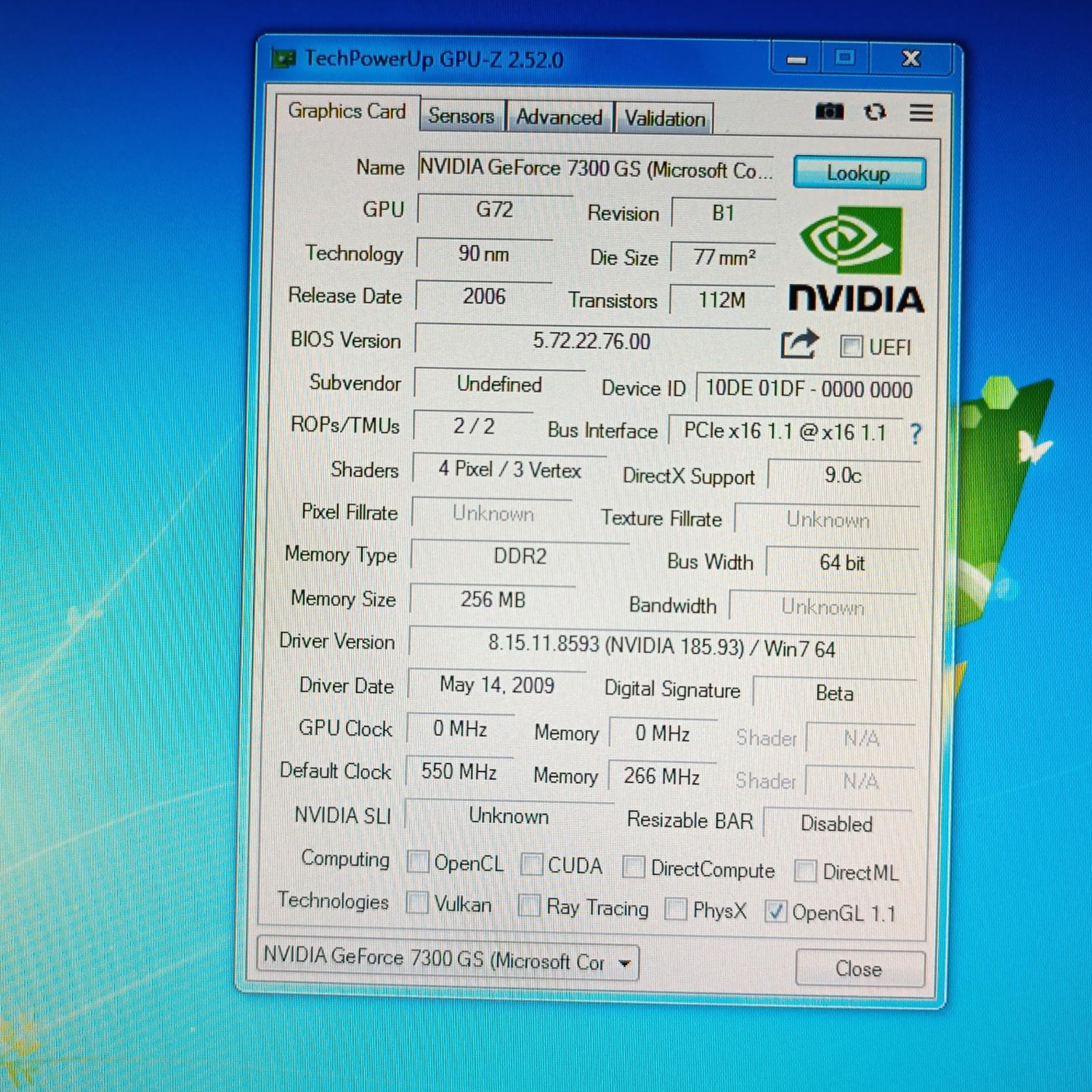Toggle the UEFI checkbox
The width and height of the screenshot is (1092, 1092).
coord(851,347)
